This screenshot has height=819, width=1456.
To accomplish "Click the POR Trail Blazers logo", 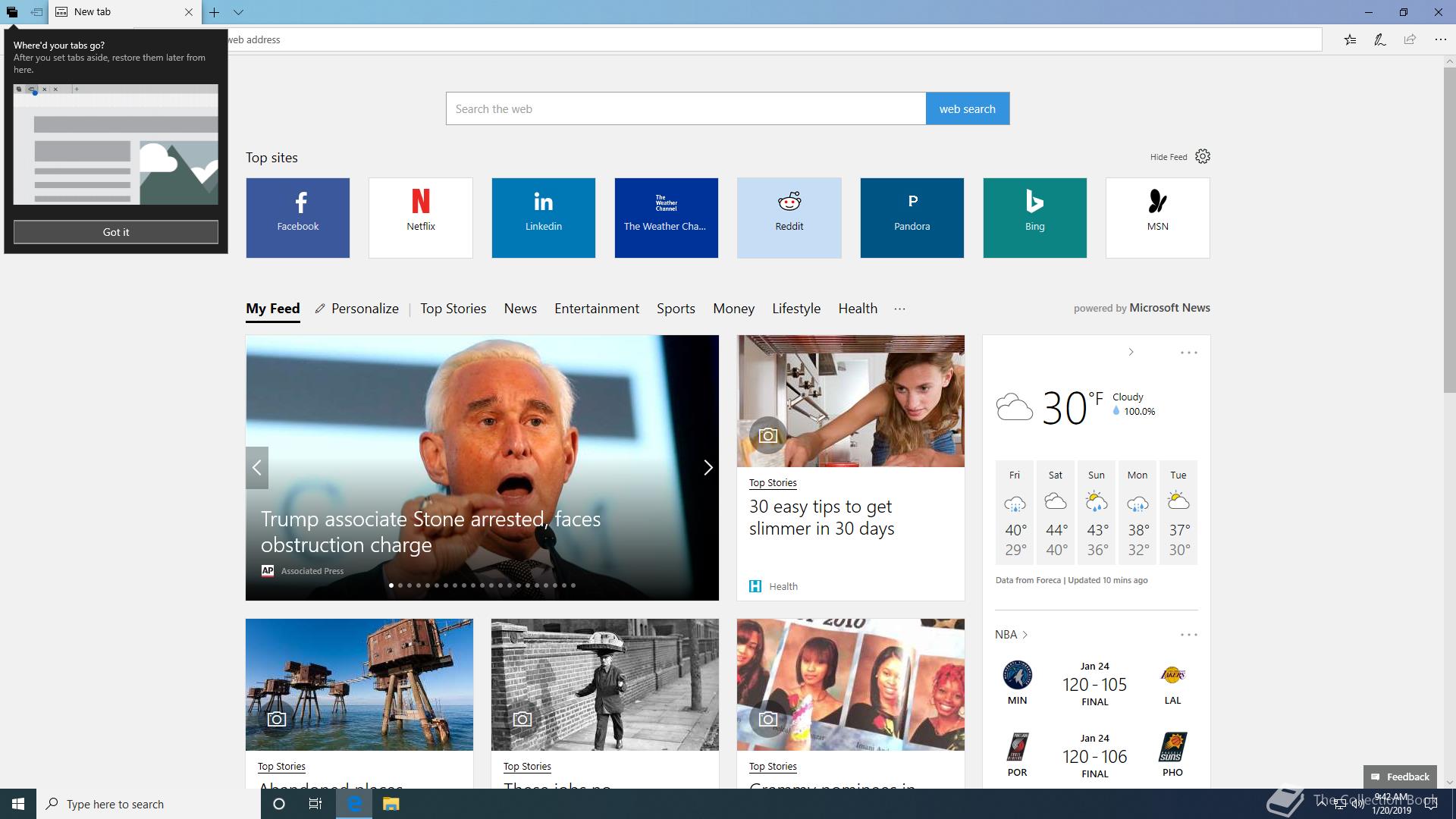I will point(1017,747).
